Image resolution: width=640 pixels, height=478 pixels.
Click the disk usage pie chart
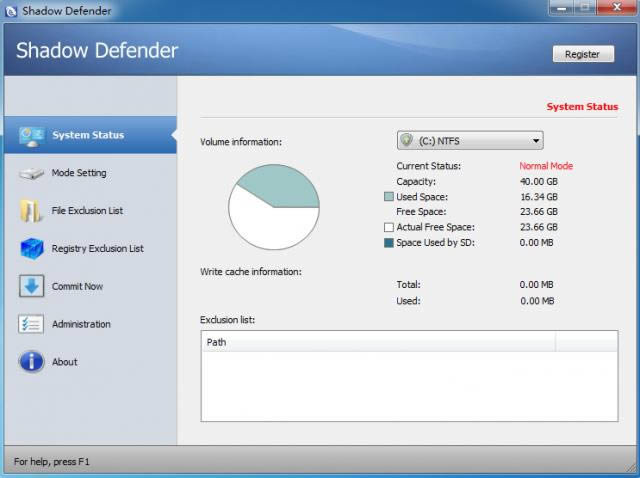(x=274, y=207)
